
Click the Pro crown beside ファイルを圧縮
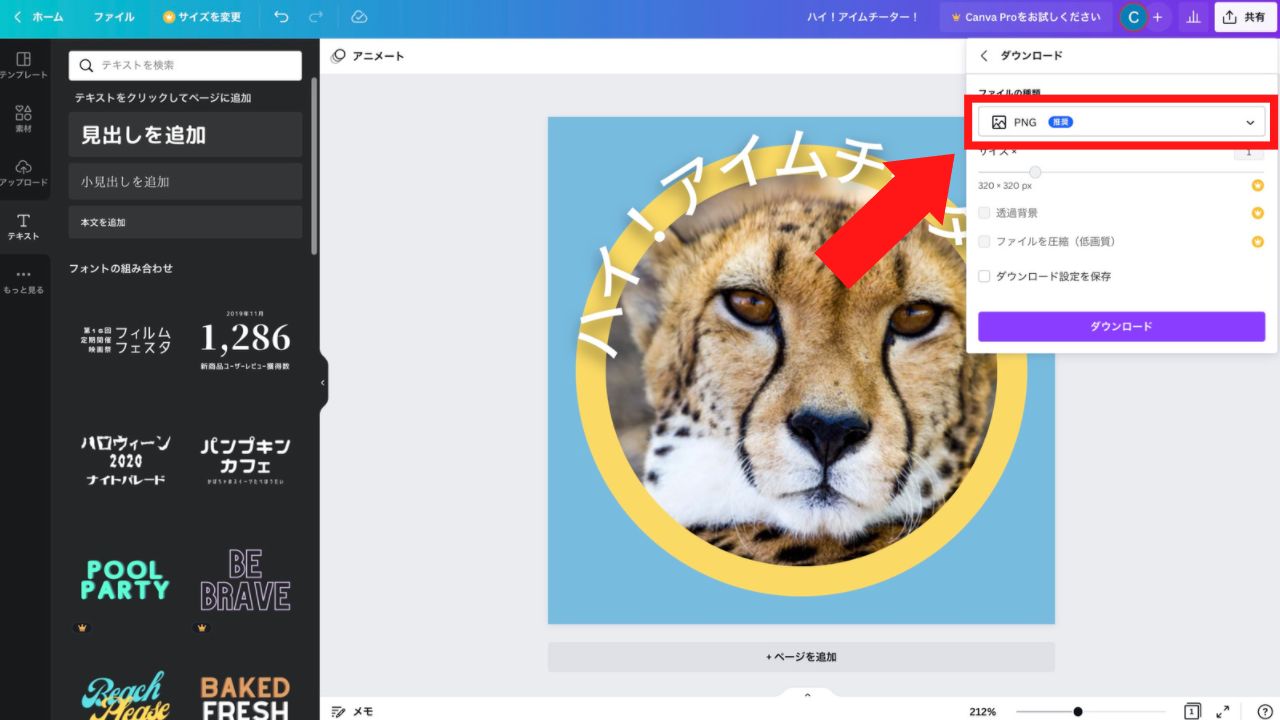coord(1258,241)
